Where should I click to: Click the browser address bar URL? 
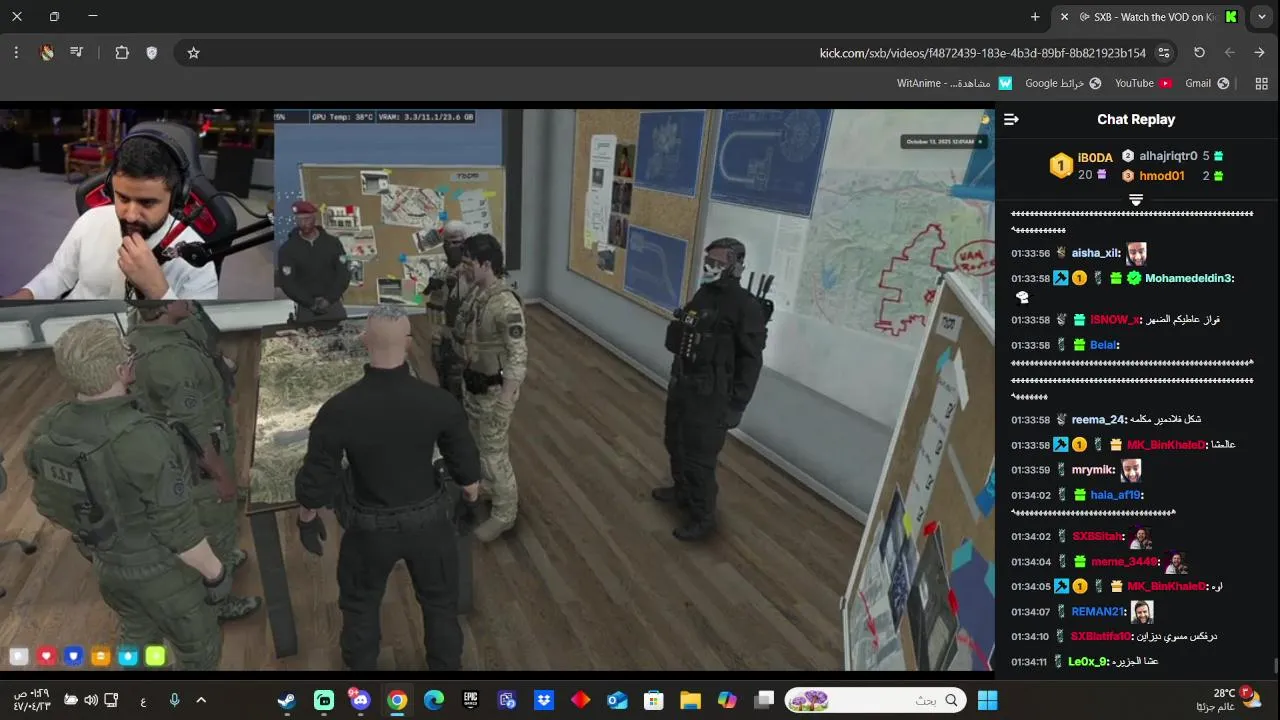click(x=982, y=53)
